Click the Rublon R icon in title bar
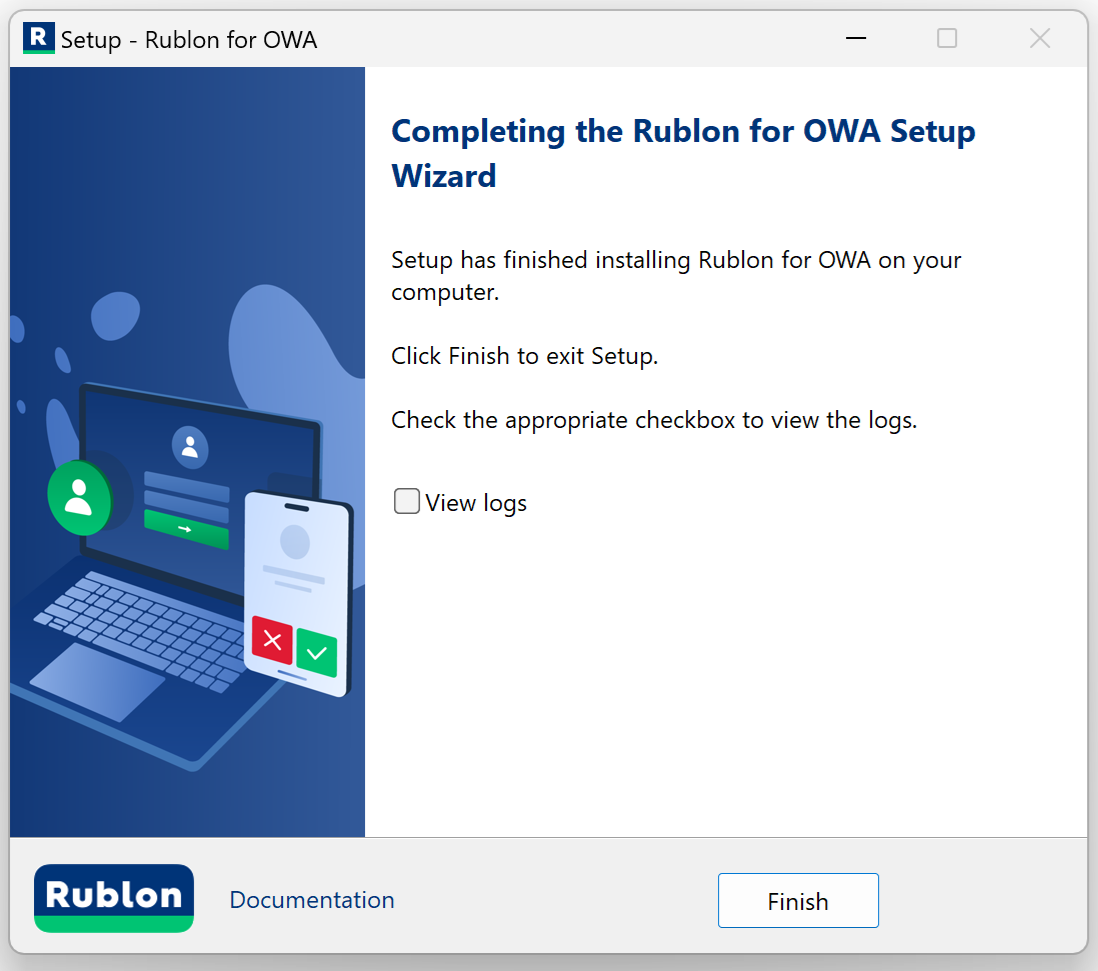The width and height of the screenshot is (1098, 971). pyautogui.click(x=39, y=39)
